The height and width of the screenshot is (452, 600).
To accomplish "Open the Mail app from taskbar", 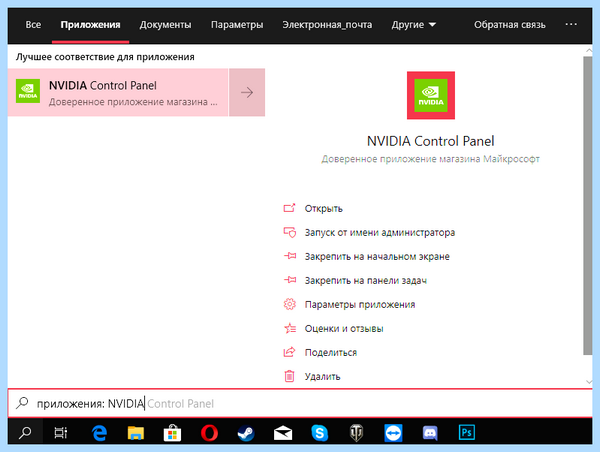I will click(283, 433).
